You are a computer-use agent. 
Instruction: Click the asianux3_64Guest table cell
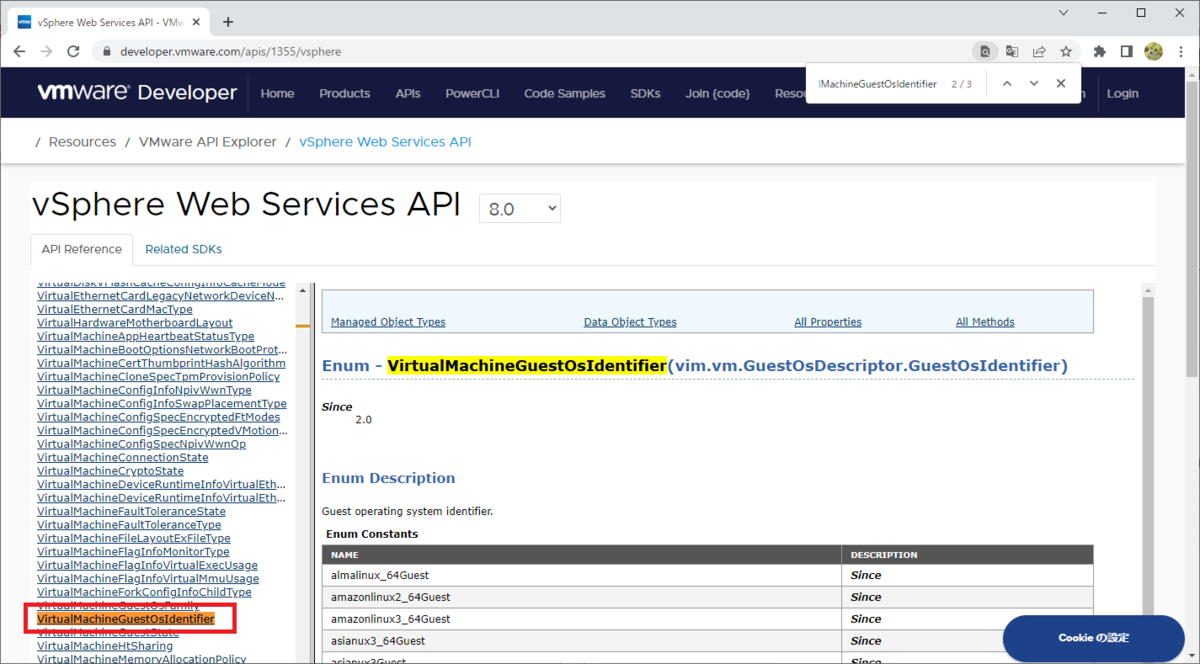click(x=582, y=641)
